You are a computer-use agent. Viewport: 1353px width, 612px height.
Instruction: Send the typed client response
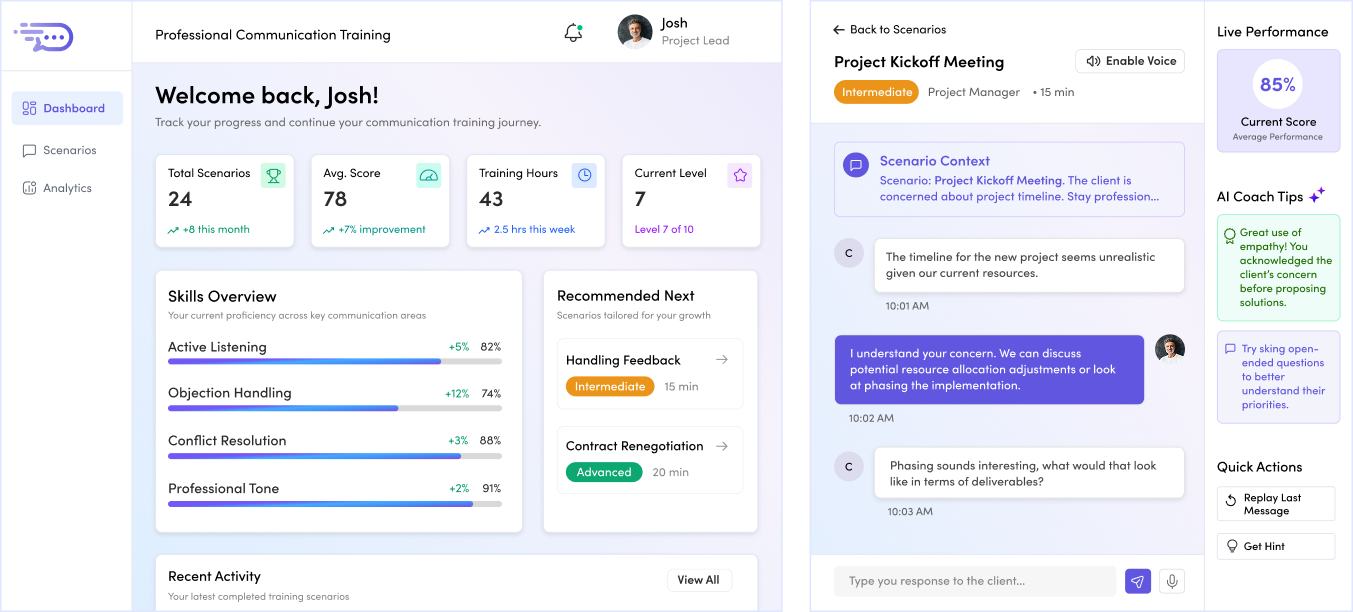(x=1137, y=581)
